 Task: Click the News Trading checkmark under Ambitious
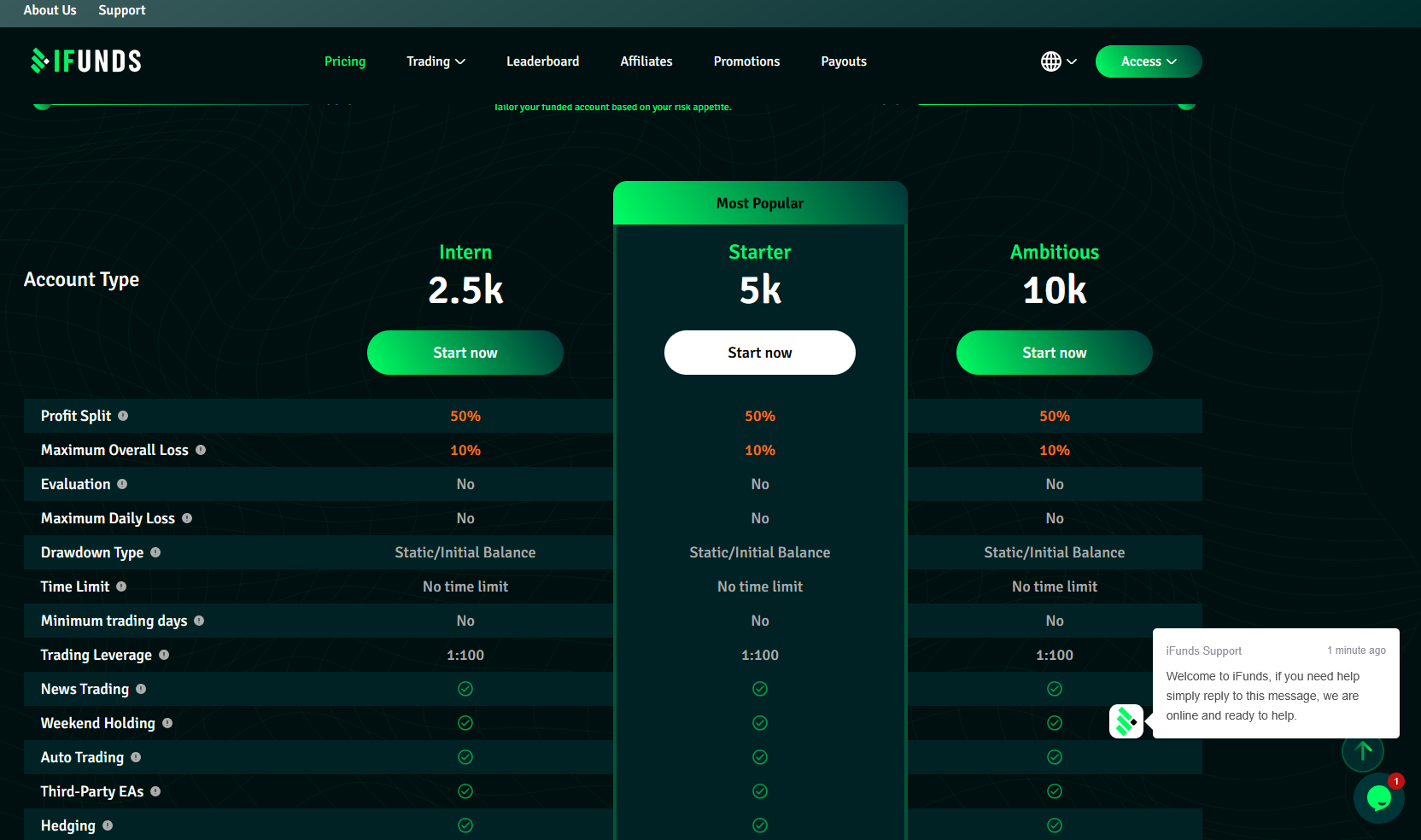tap(1055, 689)
